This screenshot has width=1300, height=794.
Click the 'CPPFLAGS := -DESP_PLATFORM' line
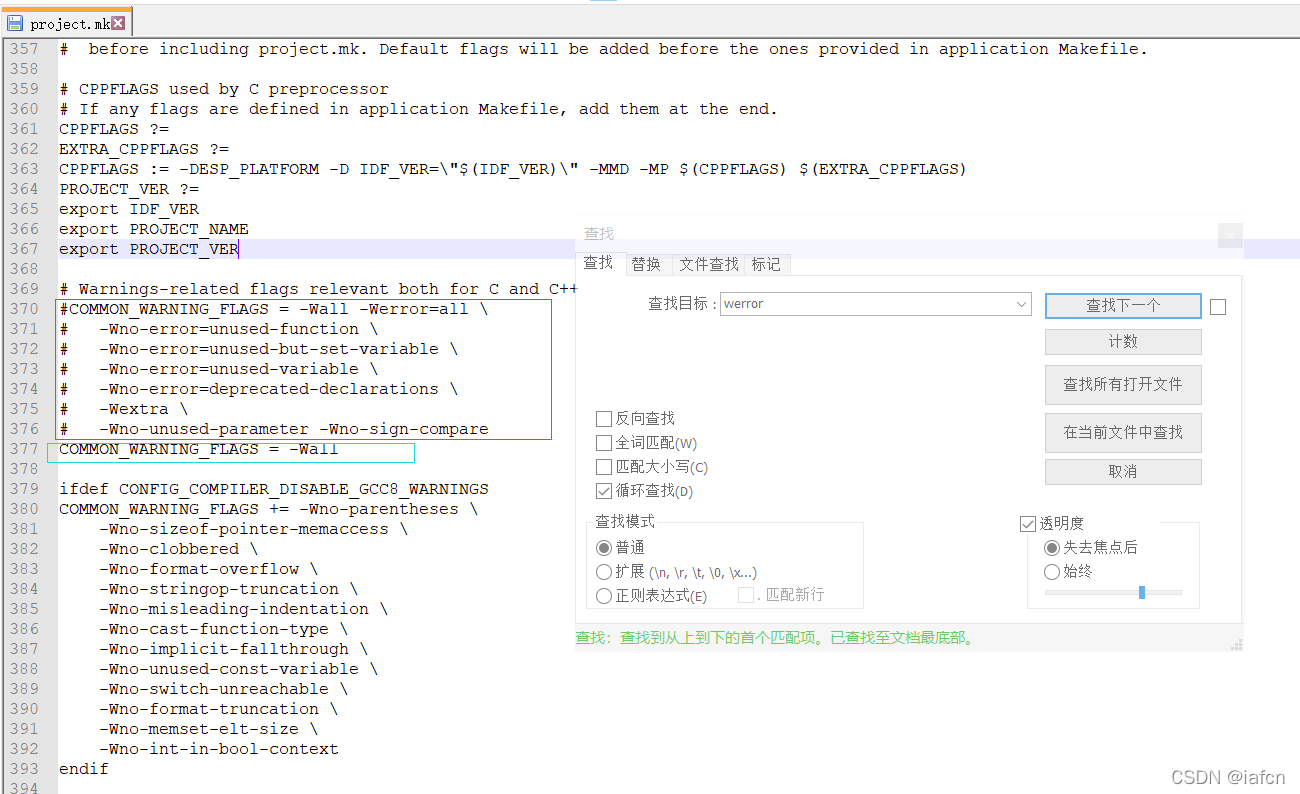(x=513, y=169)
